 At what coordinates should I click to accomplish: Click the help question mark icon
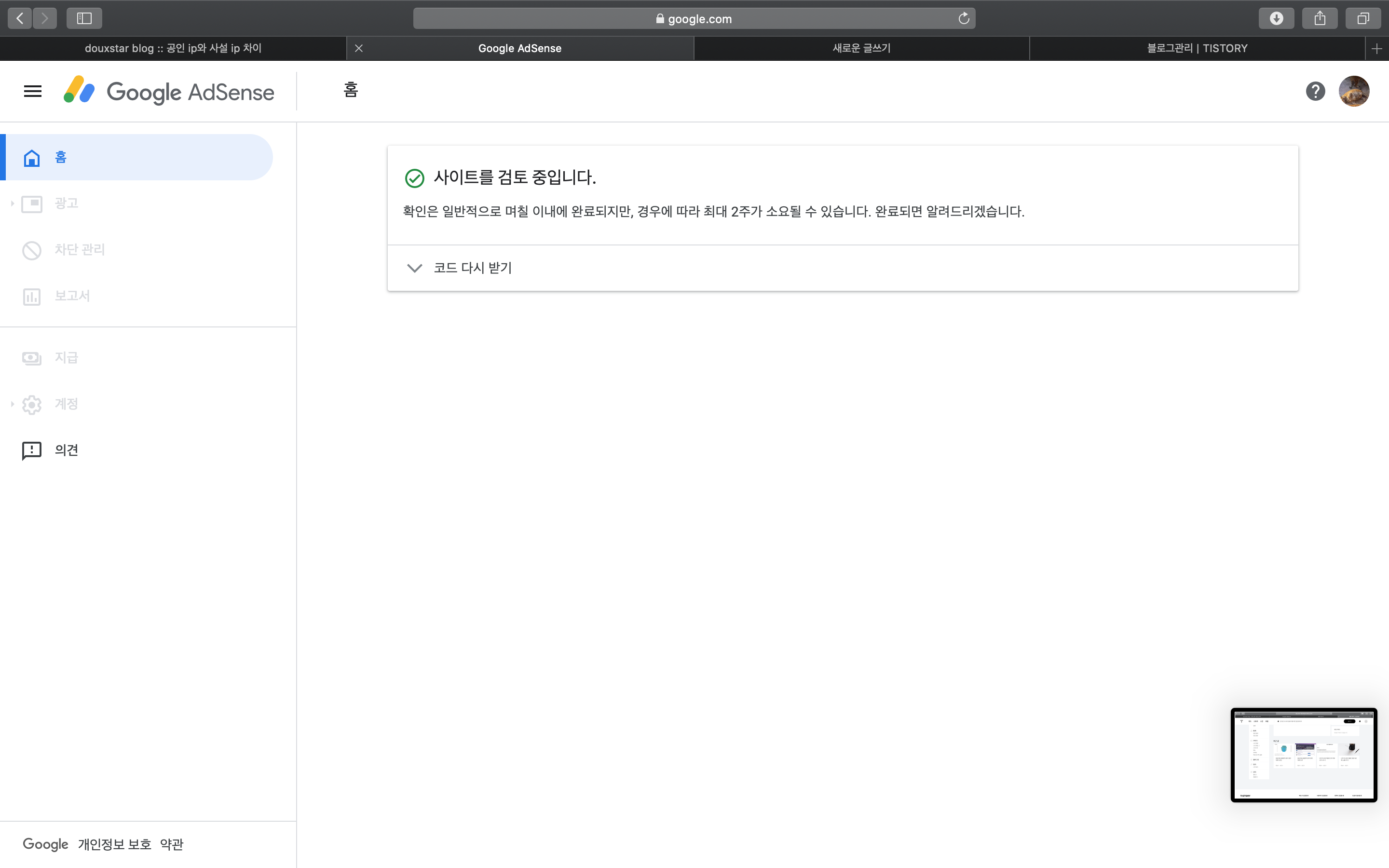pos(1315,91)
